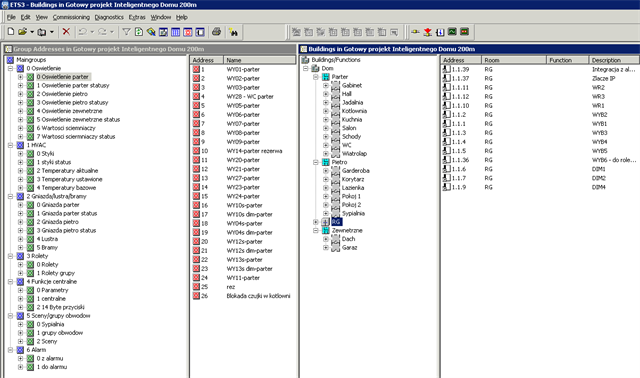Sort group addresses by Name column header
The height and width of the screenshot is (378, 640).
(260, 60)
